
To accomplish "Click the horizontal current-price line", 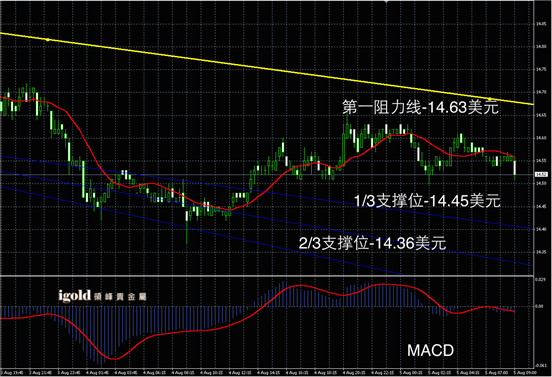I will 267,175.
